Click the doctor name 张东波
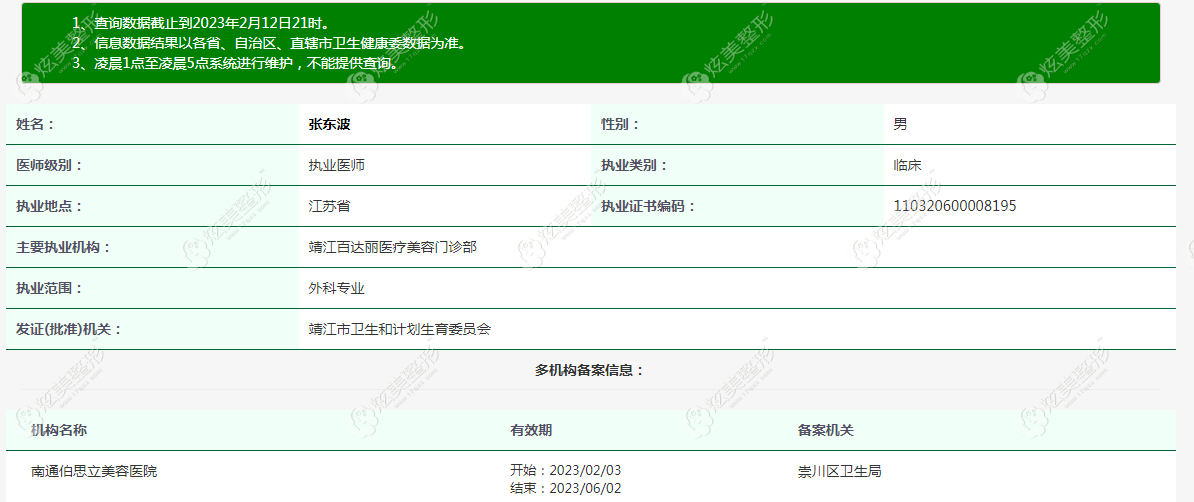This screenshot has height=502, width=1194. (329, 124)
